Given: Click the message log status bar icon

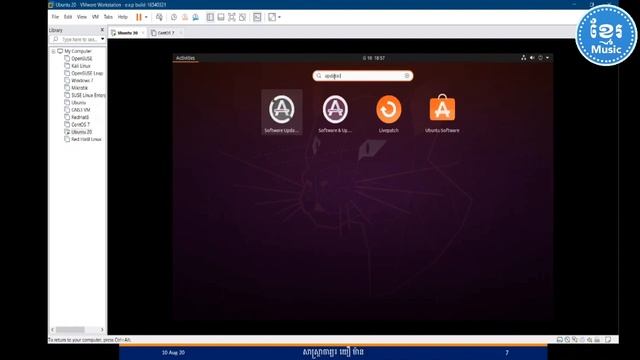Looking at the screenshot, I should pos(608,340).
